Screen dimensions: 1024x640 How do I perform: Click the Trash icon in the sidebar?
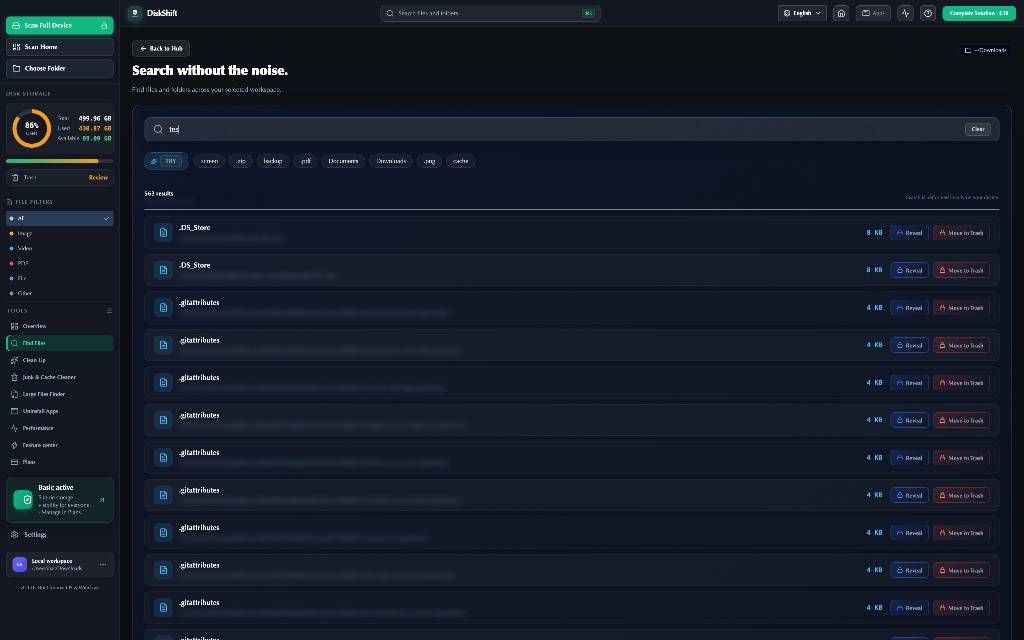15,178
